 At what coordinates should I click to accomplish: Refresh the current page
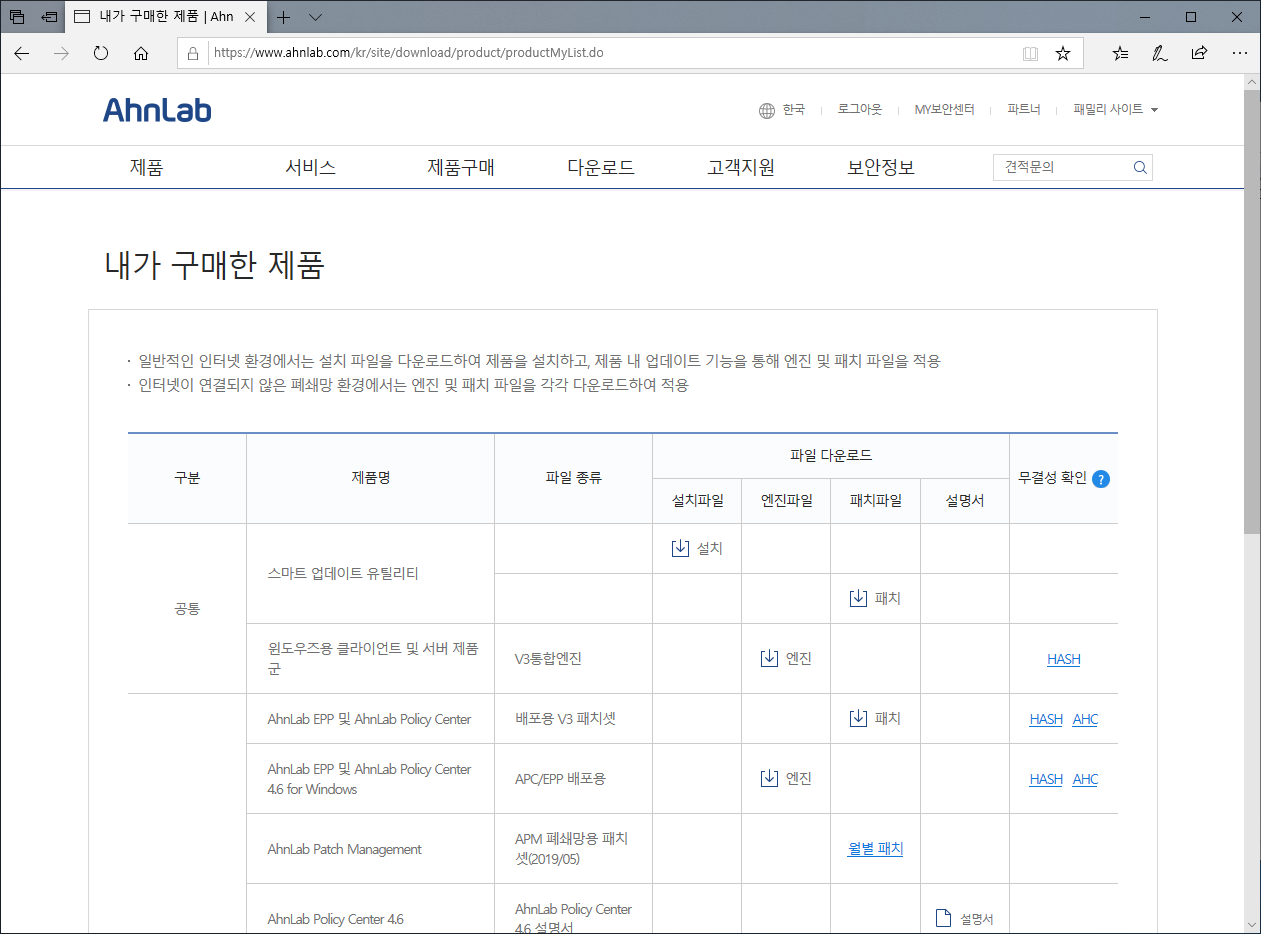(x=101, y=53)
